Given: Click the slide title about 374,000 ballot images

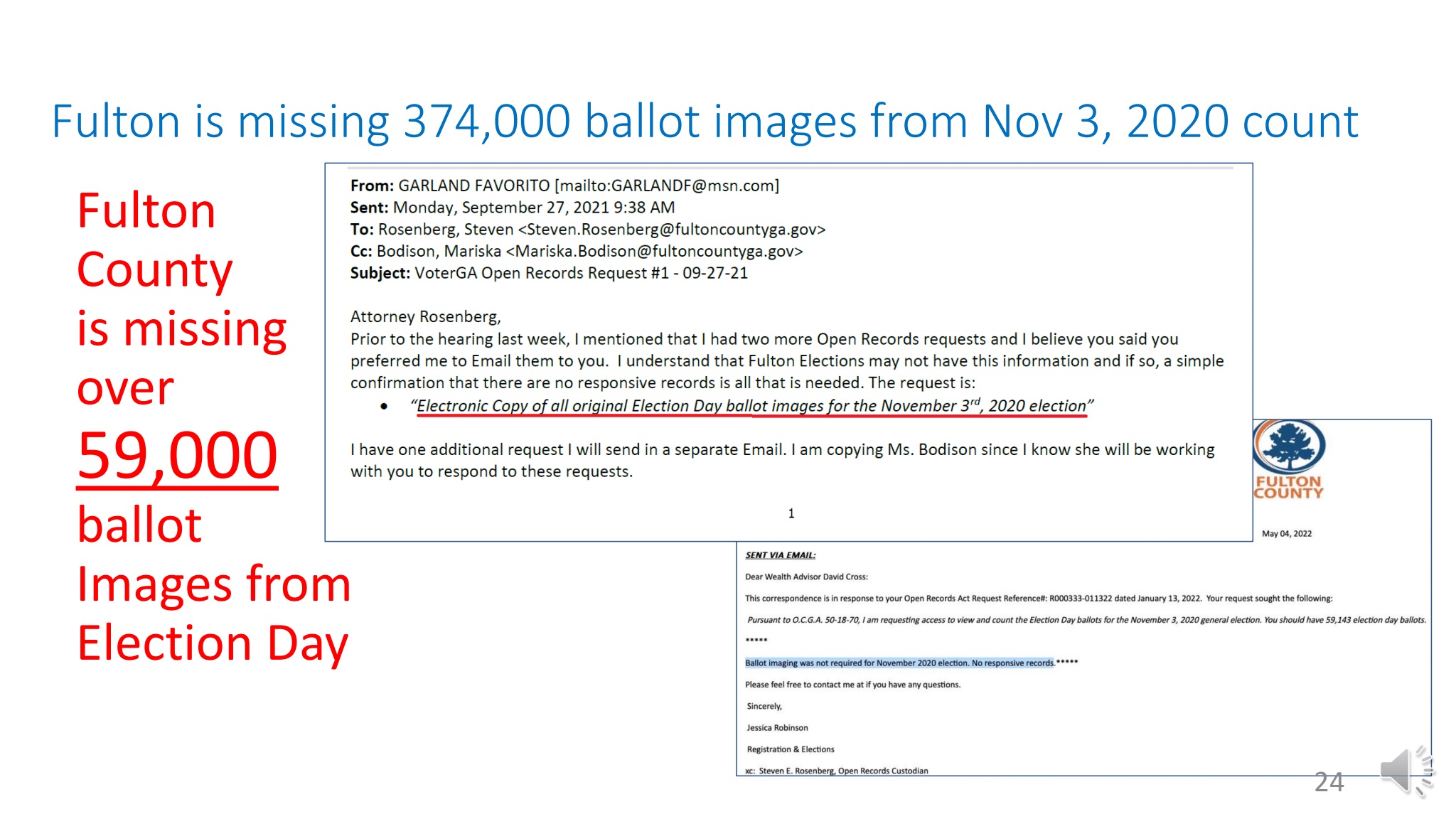Looking at the screenshot, I should click(x=705, y=121).
